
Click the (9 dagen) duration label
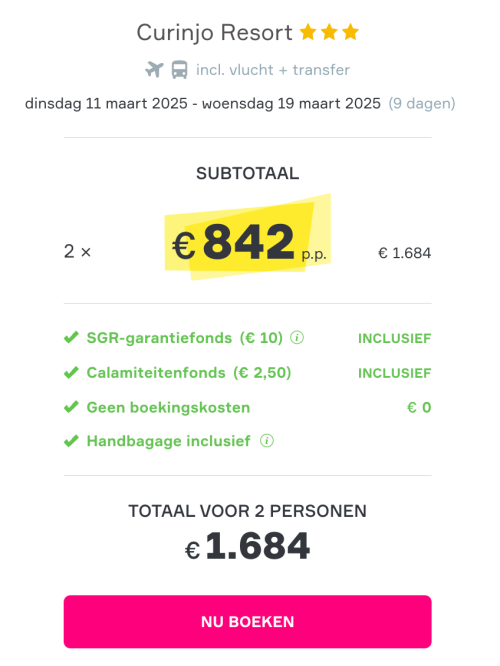pyautogui.click(x=422, y=104)
